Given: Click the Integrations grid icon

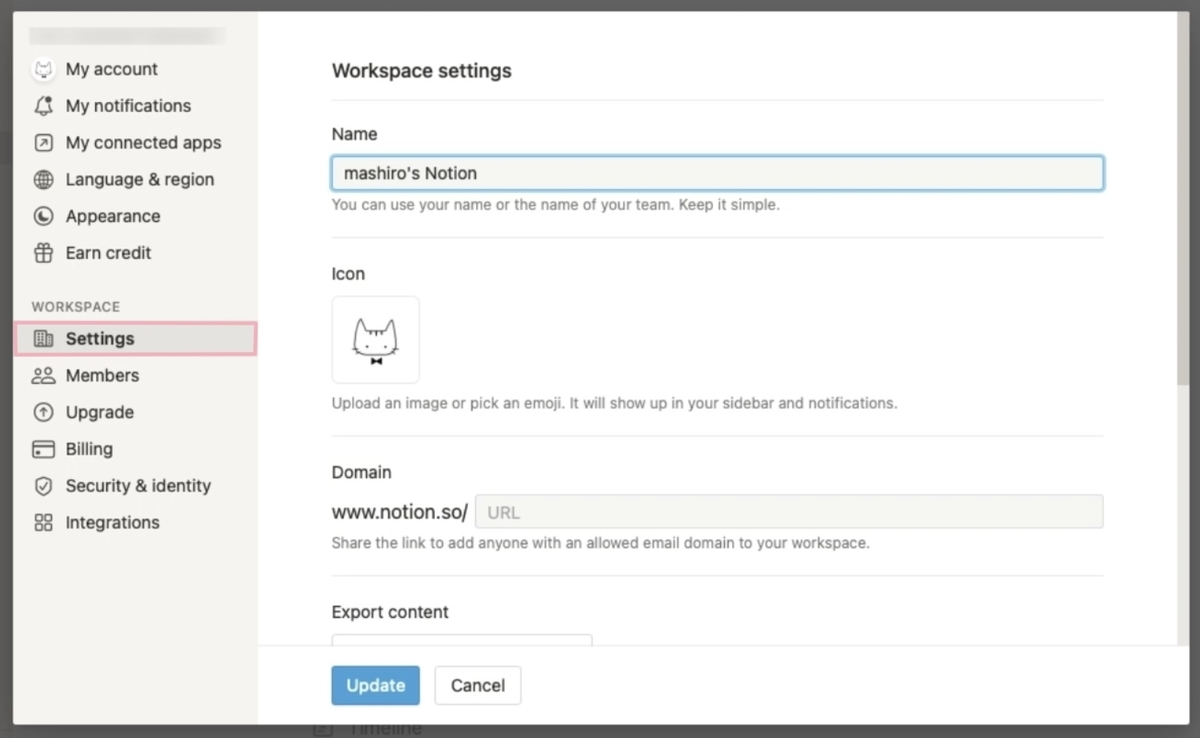Looking at the screenshot, I should tap(44, 522).
